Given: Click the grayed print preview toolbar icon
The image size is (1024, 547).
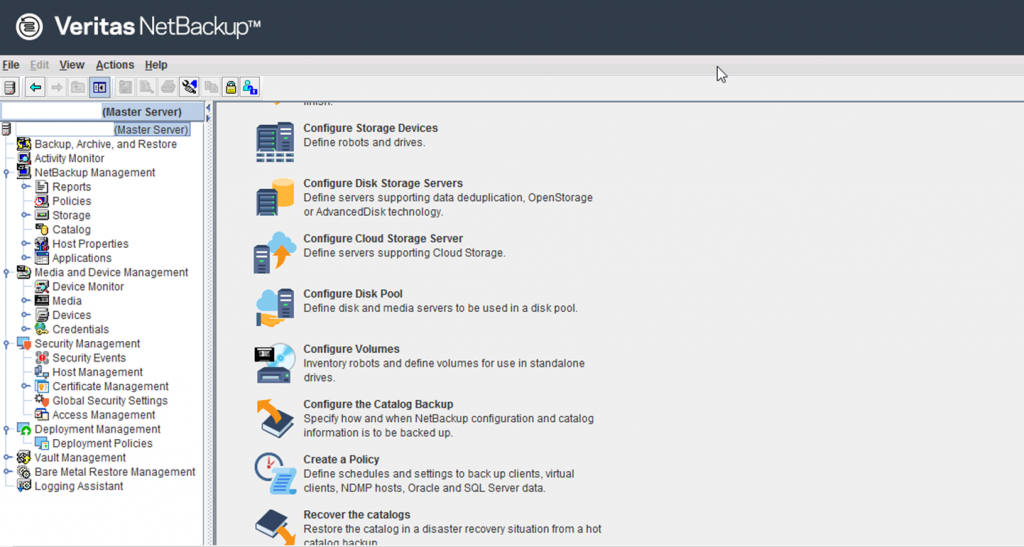Looking at the screenshot, I should click(x=146, y=87).
